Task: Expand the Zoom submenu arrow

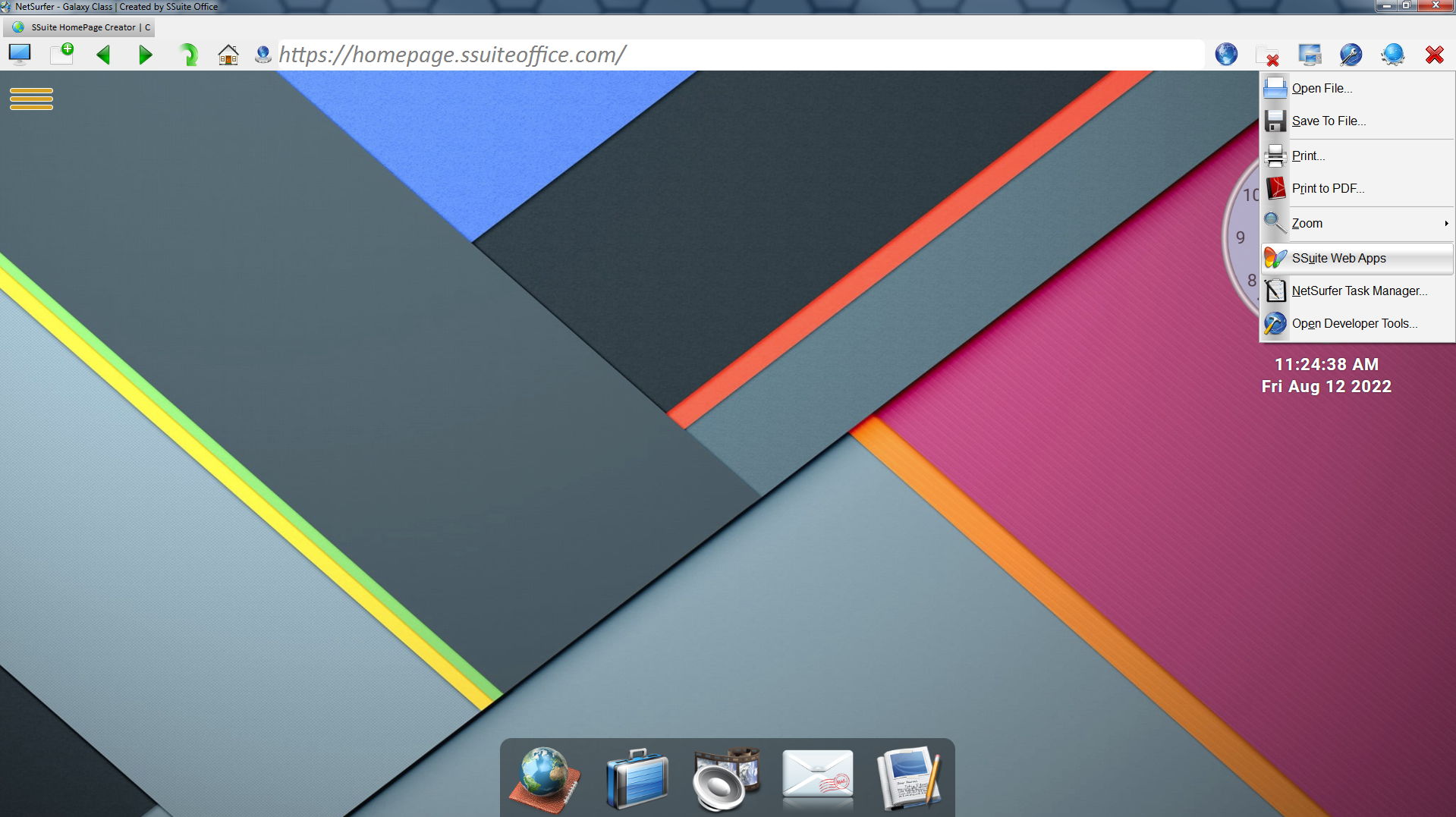Action: pos(1445,223)
